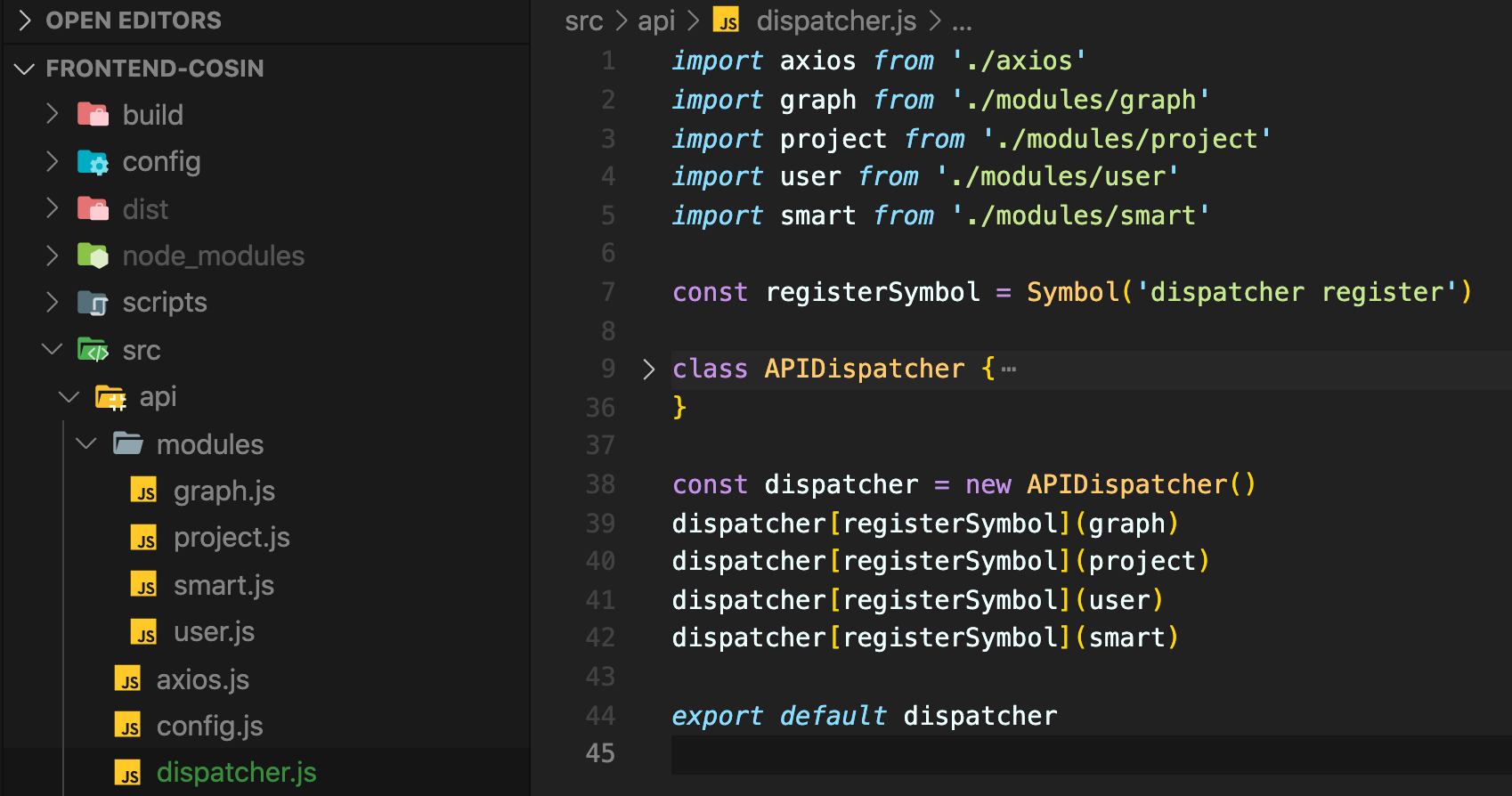Open graph.js in the explorer
This screenshot has height=796, width=1512.
pyautogui.click(x=224, y=491)
